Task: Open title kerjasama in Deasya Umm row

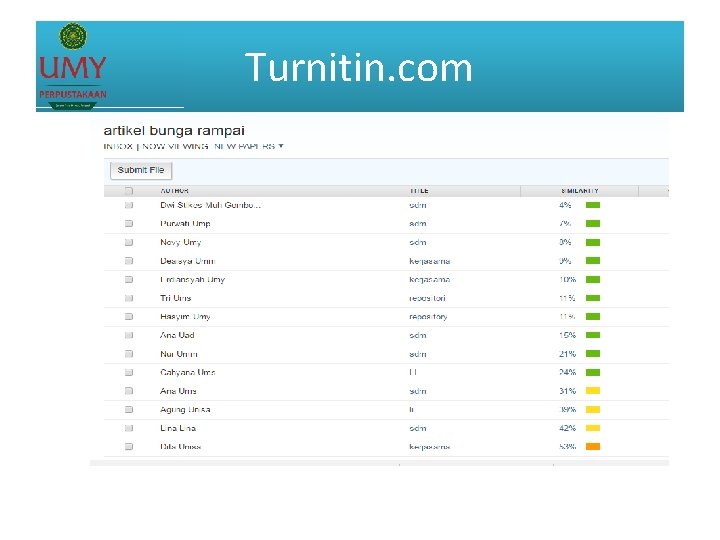Action: pyautogui.click(x=429, y=261)
